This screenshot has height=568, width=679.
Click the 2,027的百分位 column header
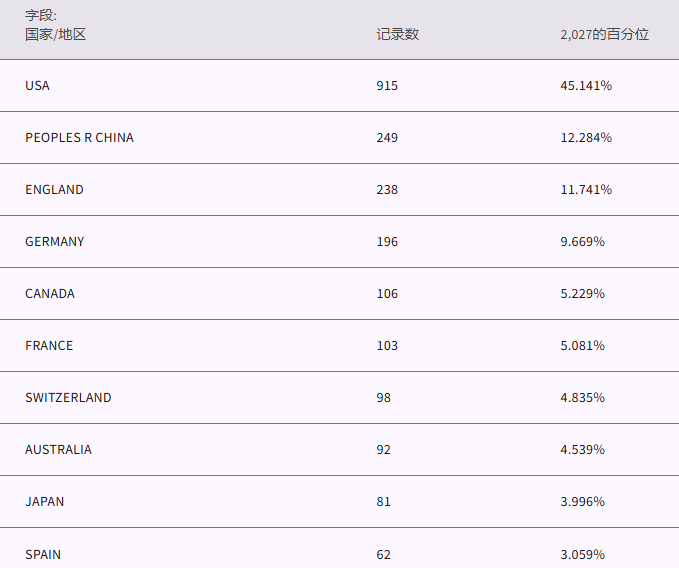tap(604, 34)
